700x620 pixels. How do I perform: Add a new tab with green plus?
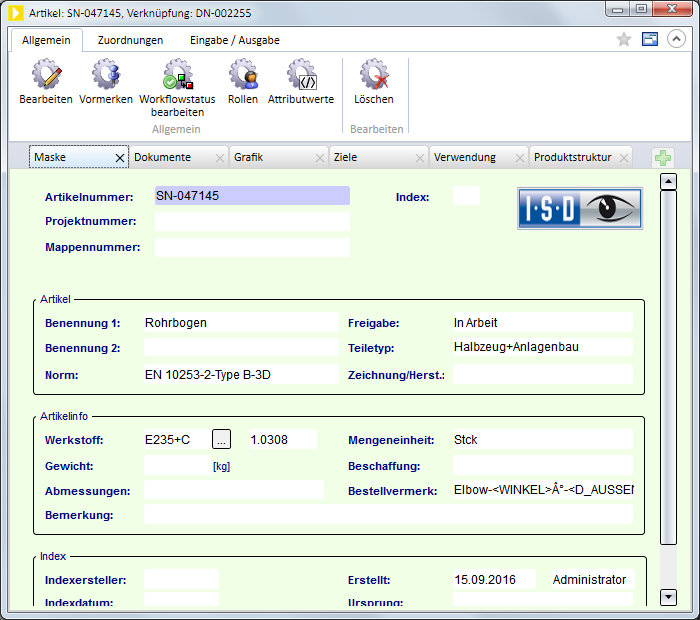tap(662, 158)
